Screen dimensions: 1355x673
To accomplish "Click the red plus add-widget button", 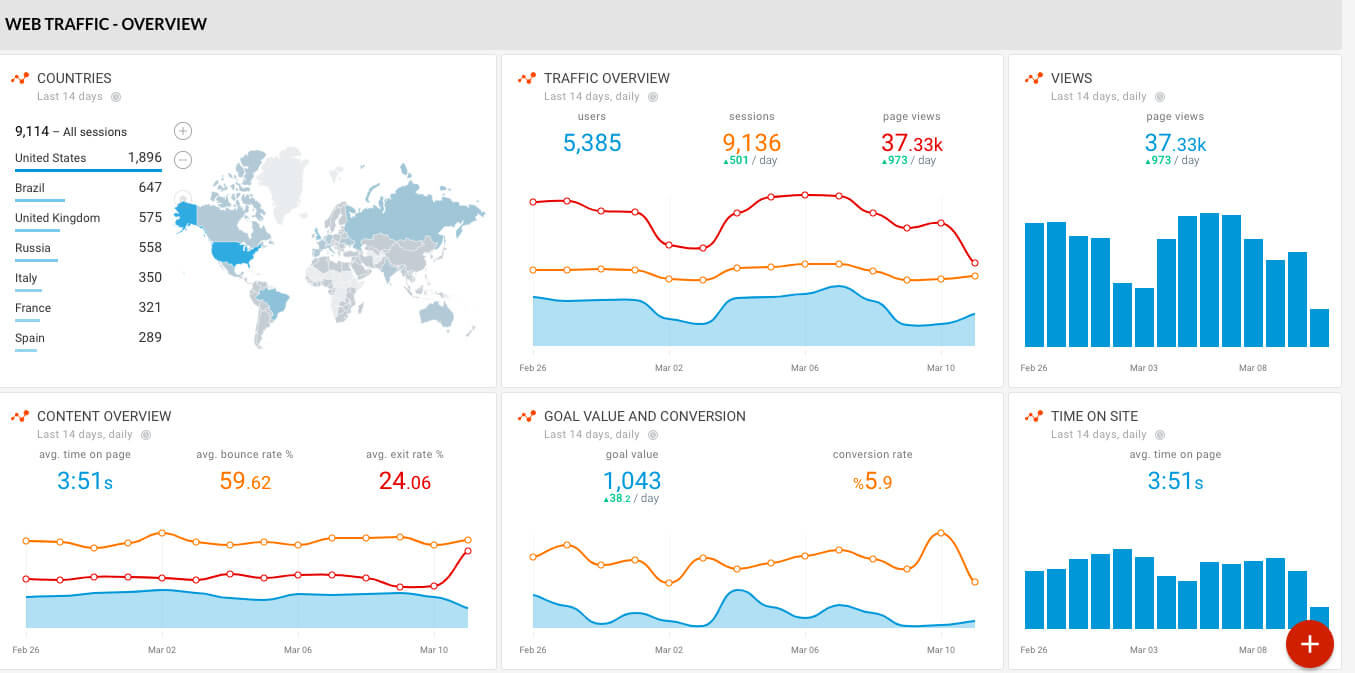I will pos(1309,644).
